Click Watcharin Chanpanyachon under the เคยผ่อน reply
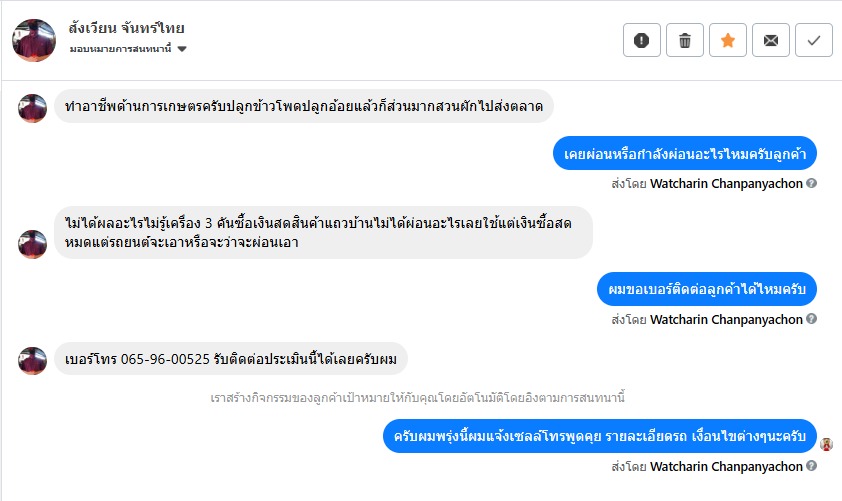842x501 pixels. (x=726, y=184)
